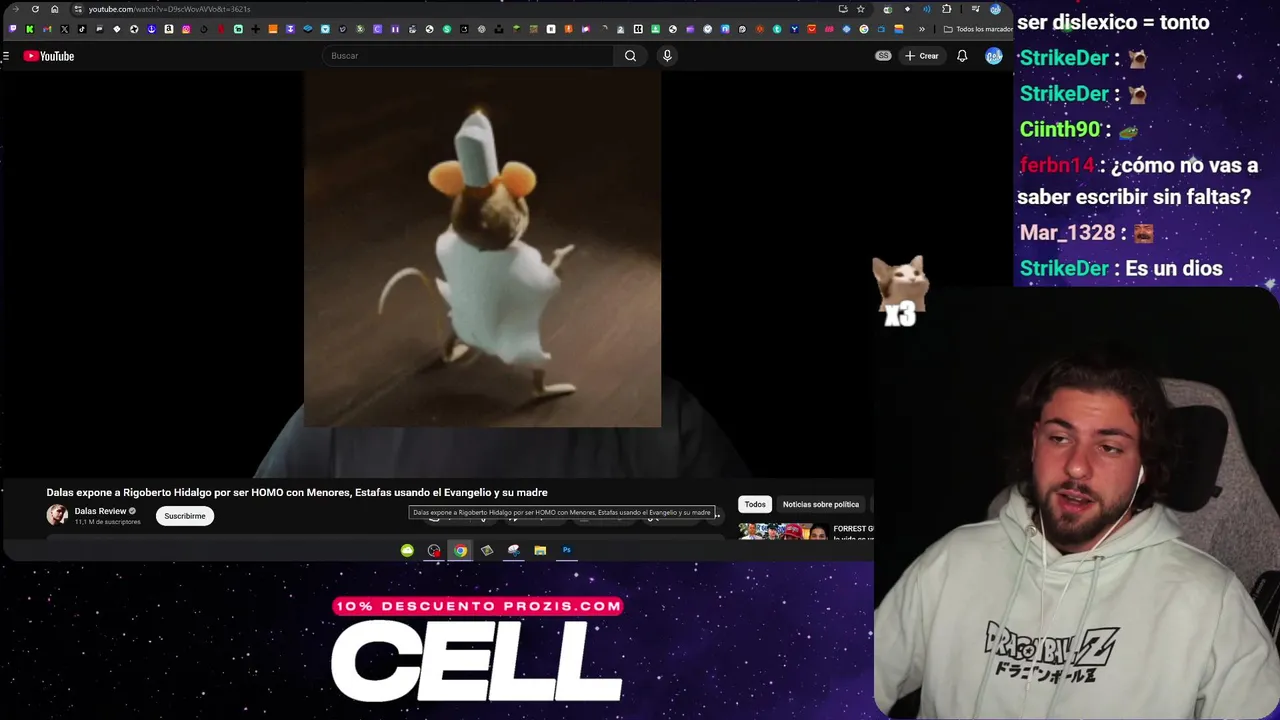Go to the browser home page
This screenshot has height=720, width=1280.
click(x=54, y=9)
